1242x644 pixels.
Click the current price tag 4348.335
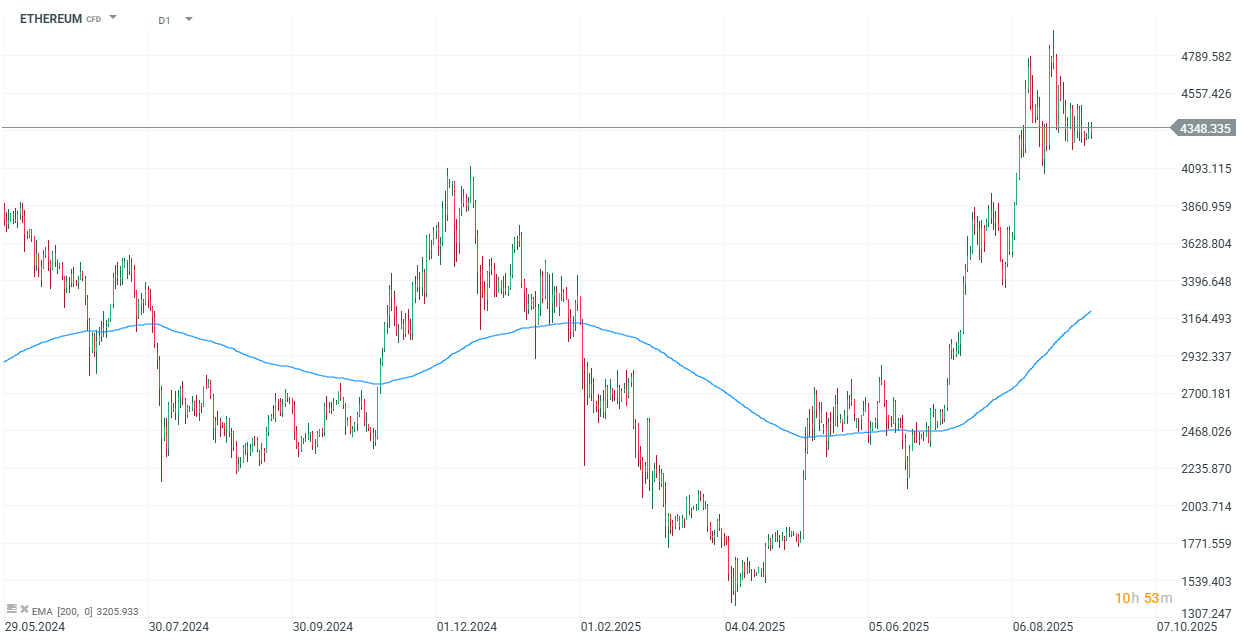coord(1202,128)
